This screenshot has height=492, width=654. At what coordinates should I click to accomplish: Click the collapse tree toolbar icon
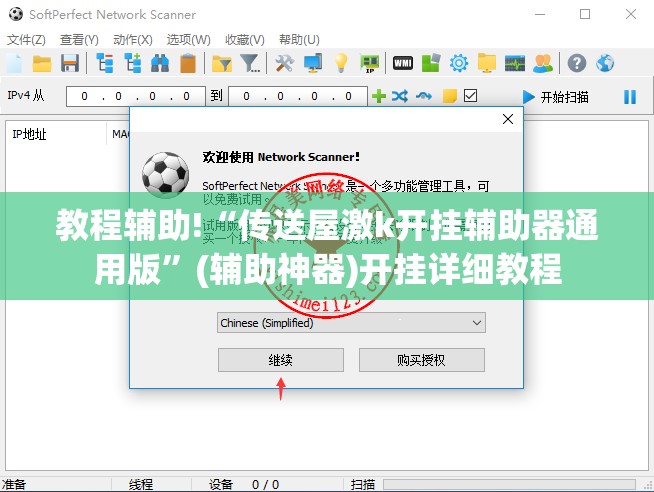[105, 63]
